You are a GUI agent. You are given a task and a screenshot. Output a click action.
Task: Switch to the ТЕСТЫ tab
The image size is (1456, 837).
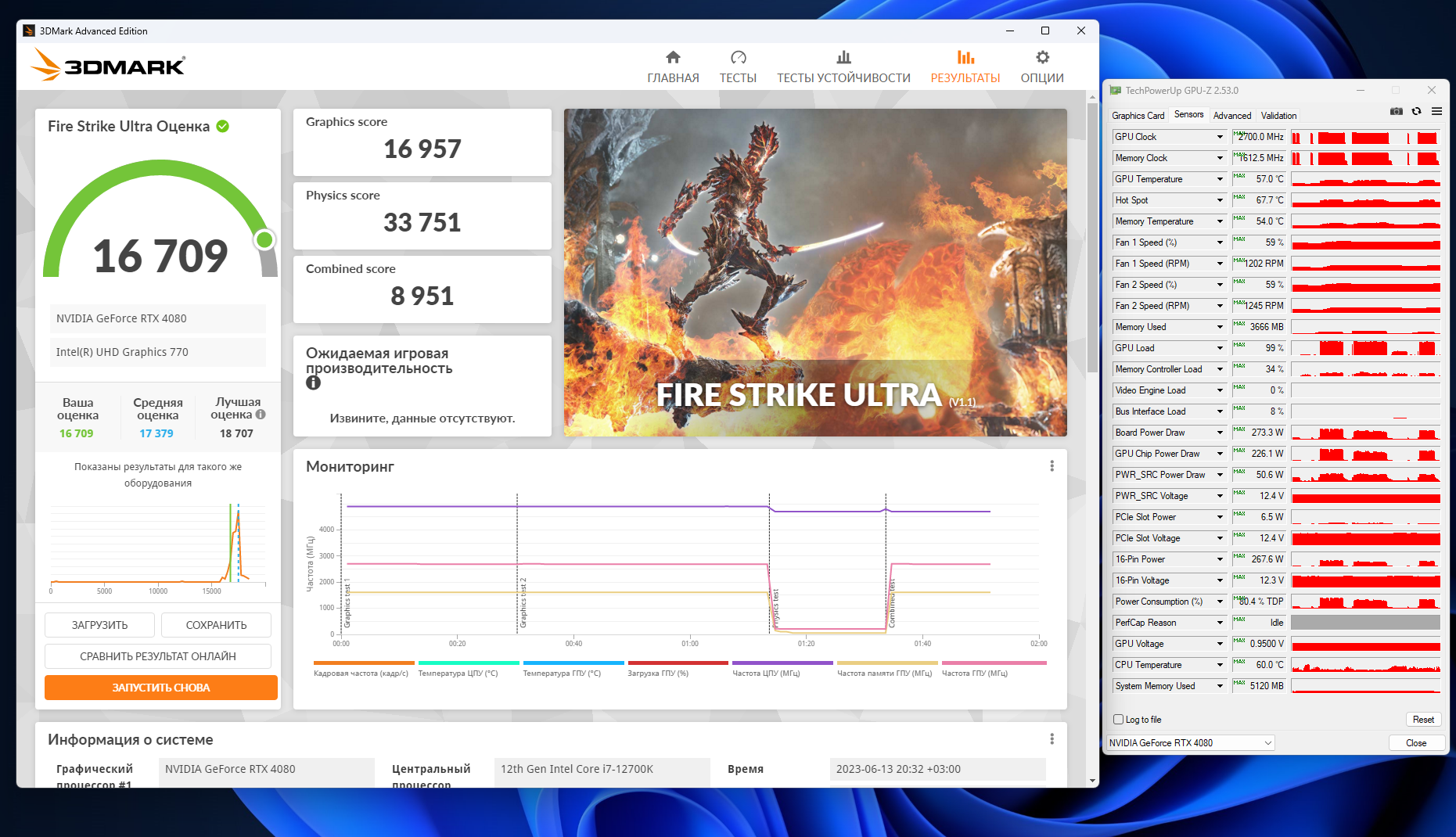point(738,67)
